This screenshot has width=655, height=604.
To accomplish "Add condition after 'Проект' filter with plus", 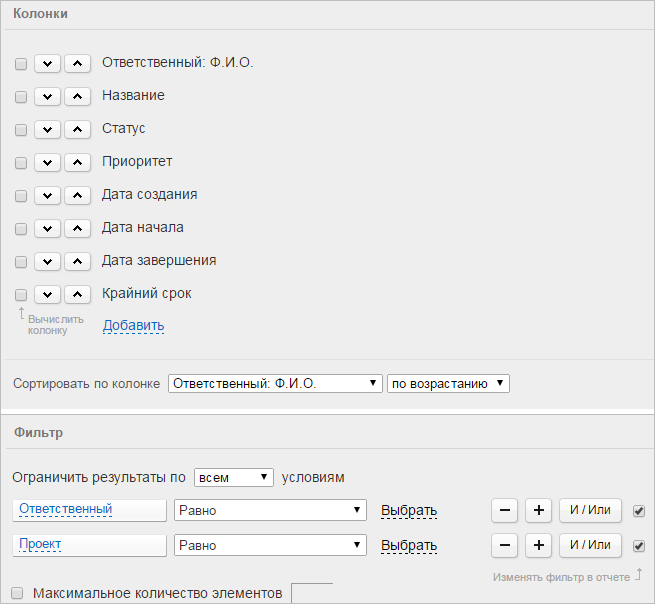I will pyautogui.click(x=539, y=545).
